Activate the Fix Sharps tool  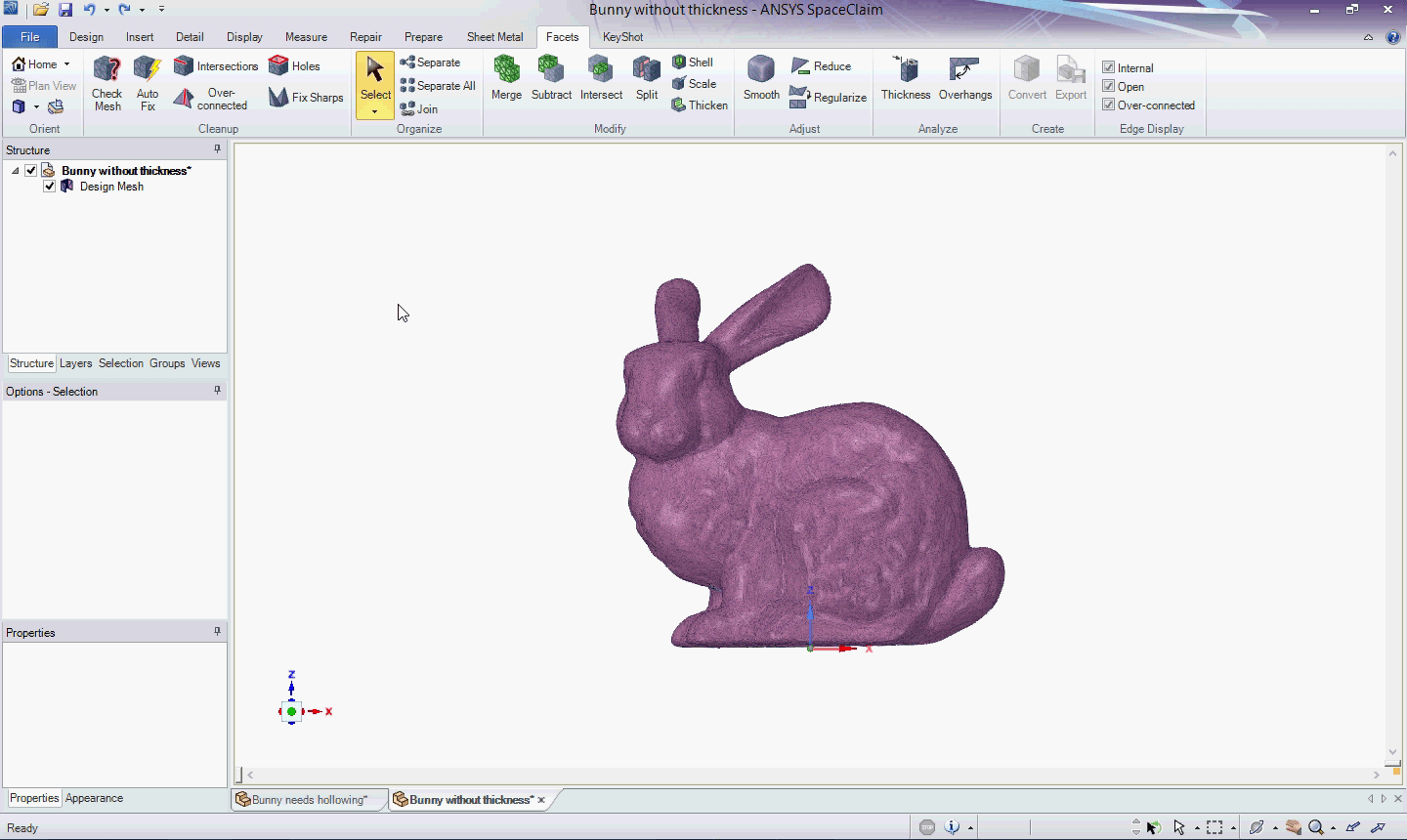pyautogui.click(x=306, y=98)
